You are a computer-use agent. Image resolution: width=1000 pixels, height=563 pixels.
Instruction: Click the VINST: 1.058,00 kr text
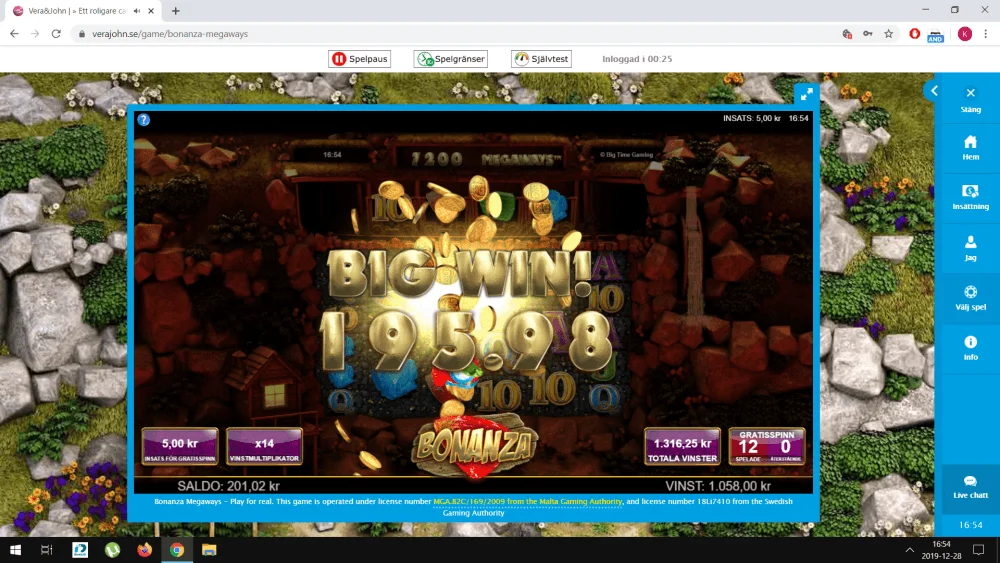coord(718,486)
